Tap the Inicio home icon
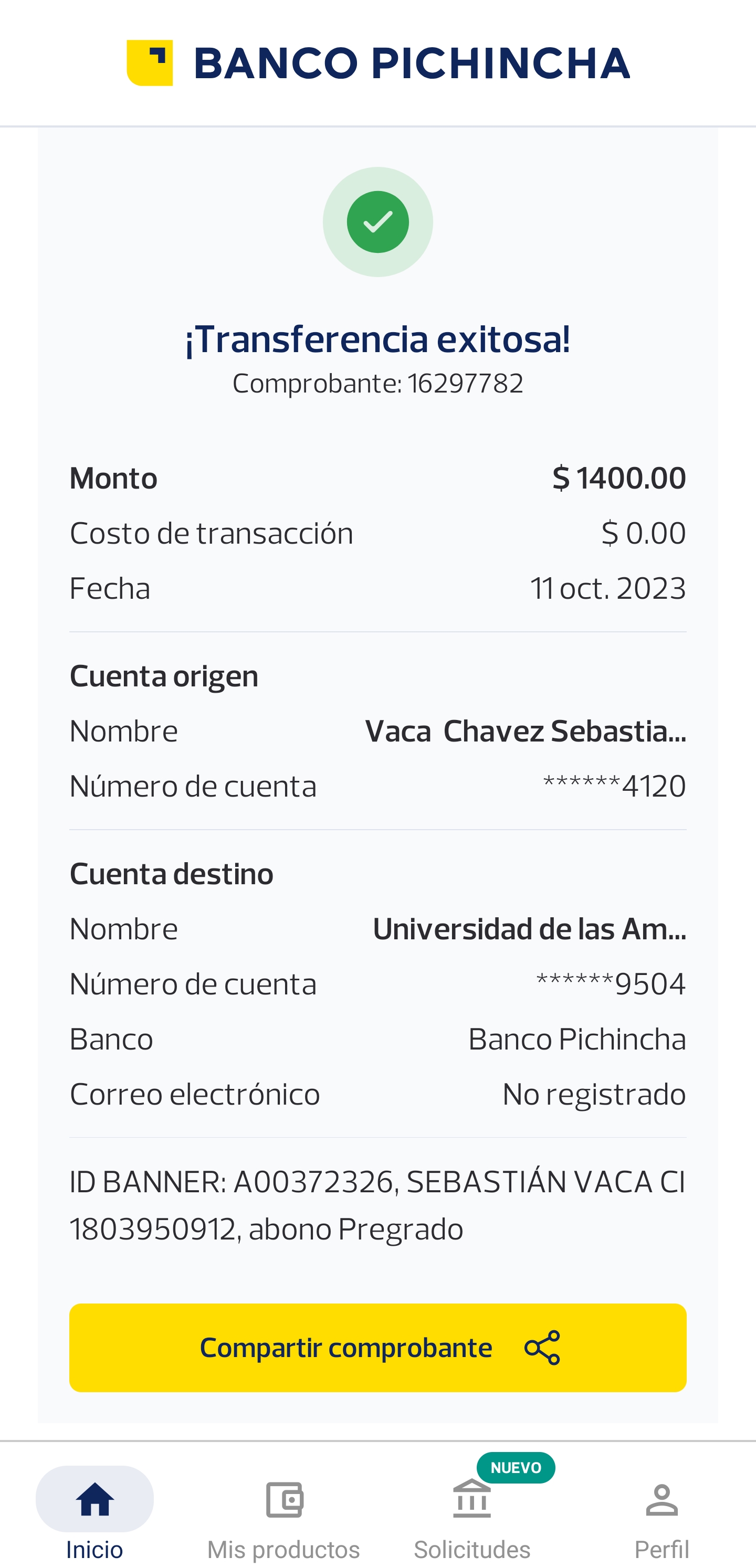This screenshot has height=1568, width=756. click(x=94, y=1499)
